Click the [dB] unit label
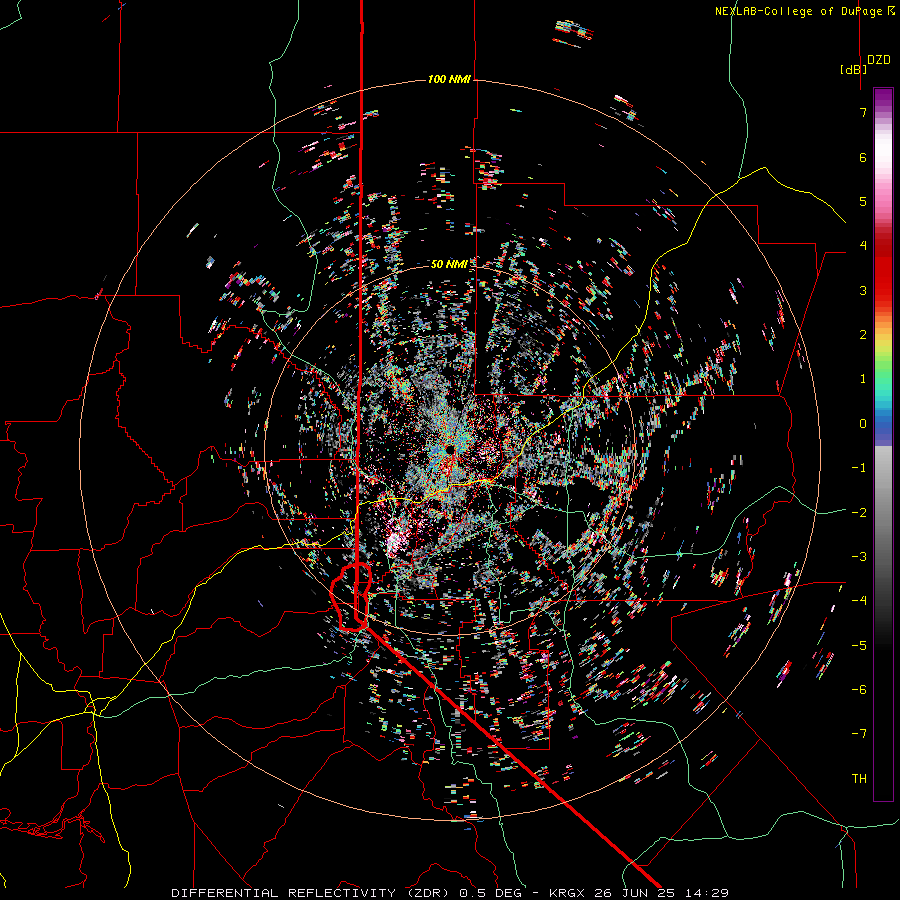 coord(854,69)
